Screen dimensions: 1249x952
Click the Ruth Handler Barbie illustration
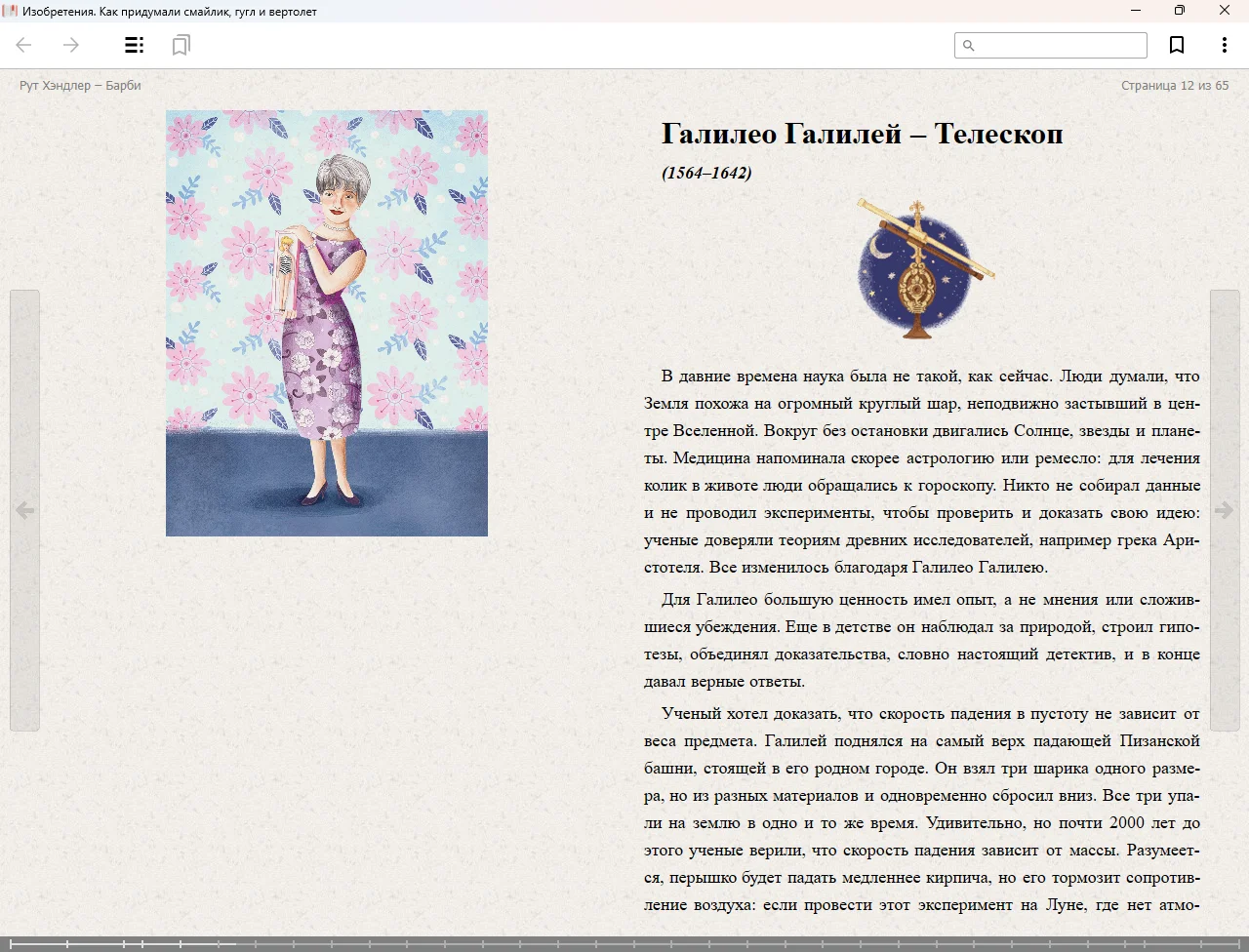327,323
